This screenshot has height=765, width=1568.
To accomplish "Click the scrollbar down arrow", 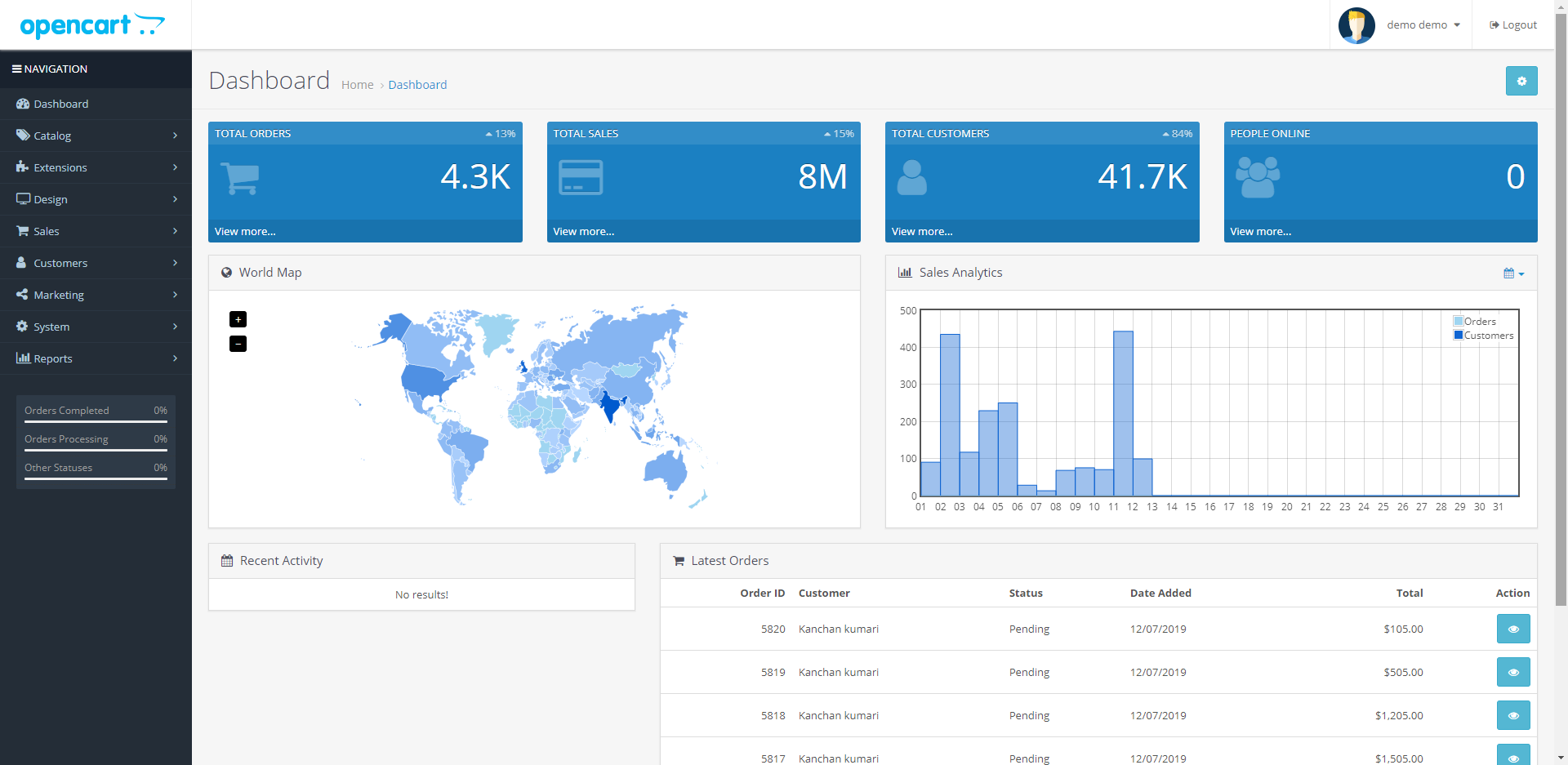I will click(x=1561, y=758).
